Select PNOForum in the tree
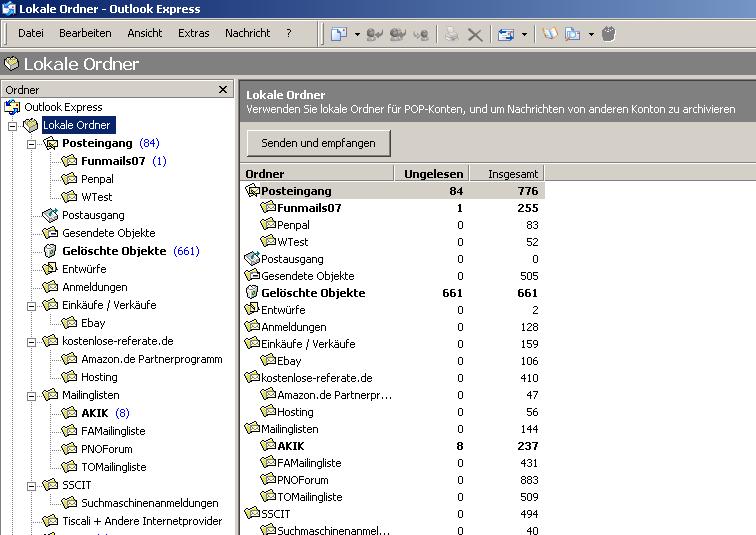This screenshot has height=535, width=756. [107, 449]
